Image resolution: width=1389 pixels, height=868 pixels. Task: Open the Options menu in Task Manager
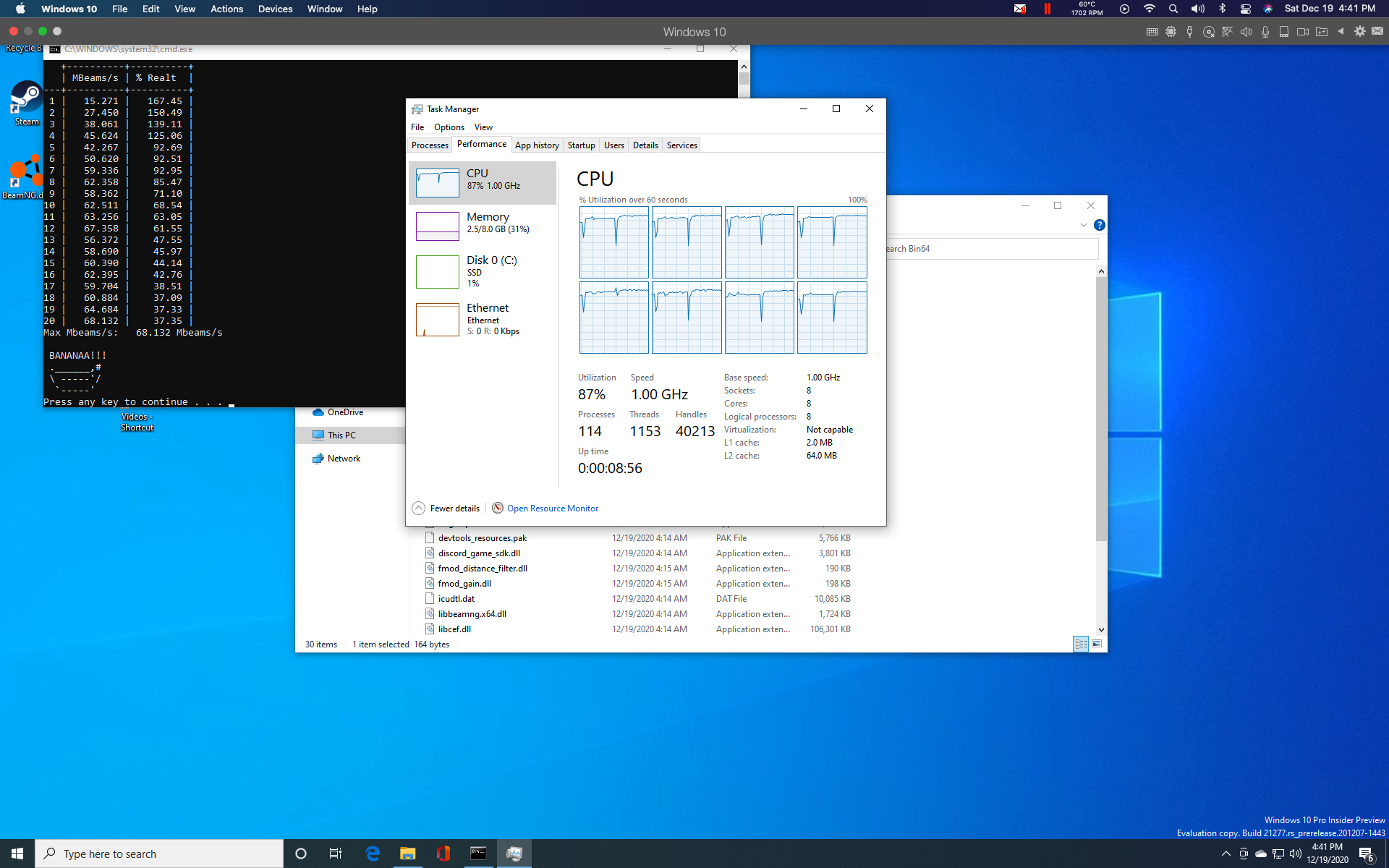point(449,127)
